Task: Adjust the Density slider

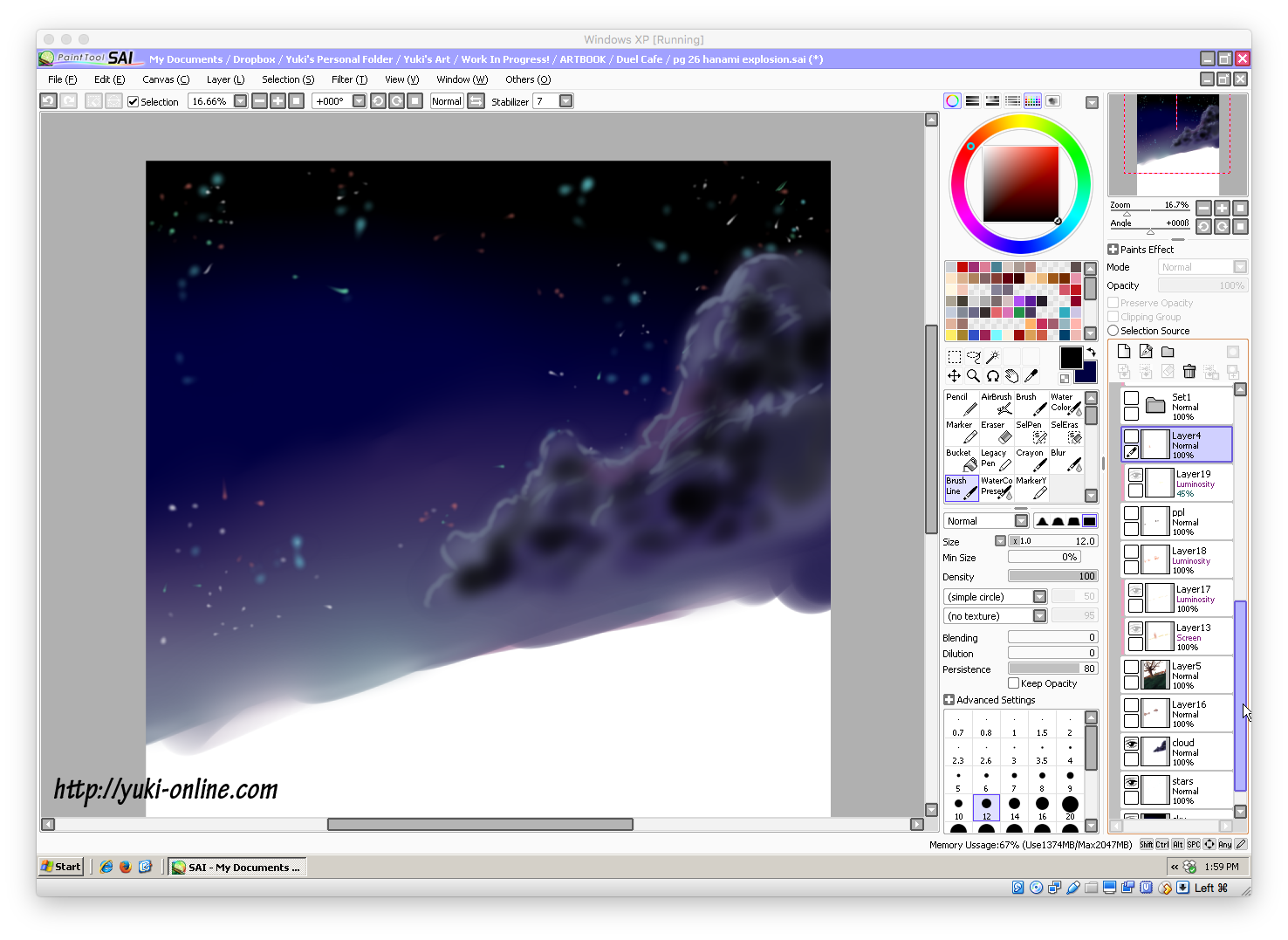Action: click(x=1052, y=576)
